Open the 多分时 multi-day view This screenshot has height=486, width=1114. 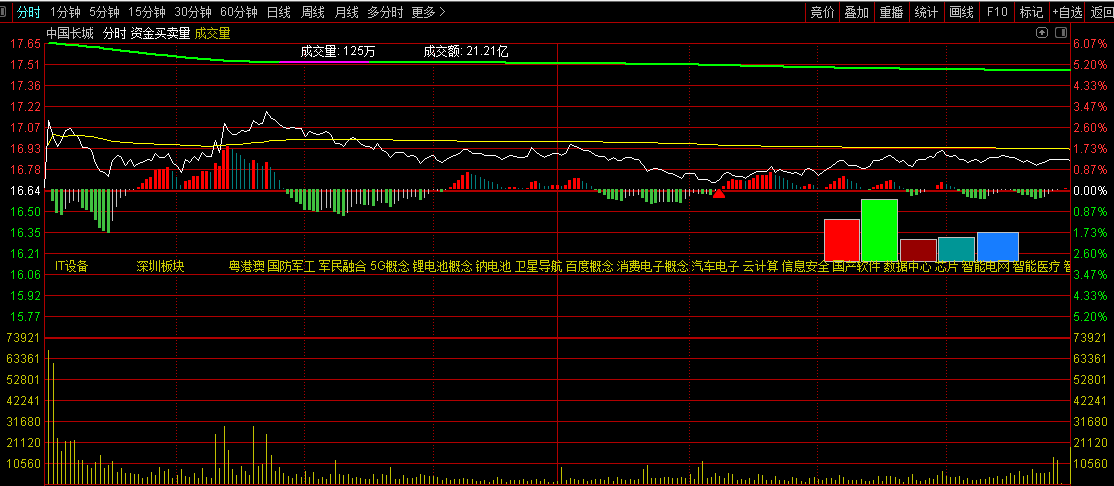point(386,12)
